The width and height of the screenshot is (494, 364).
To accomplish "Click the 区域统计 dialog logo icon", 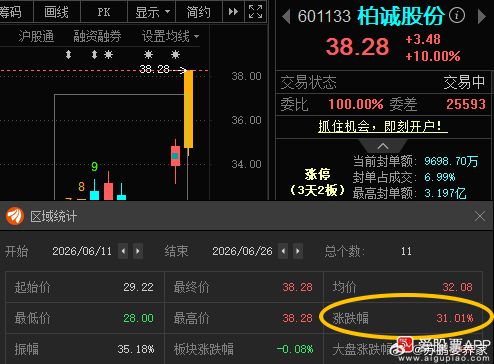I will [15, 216].
